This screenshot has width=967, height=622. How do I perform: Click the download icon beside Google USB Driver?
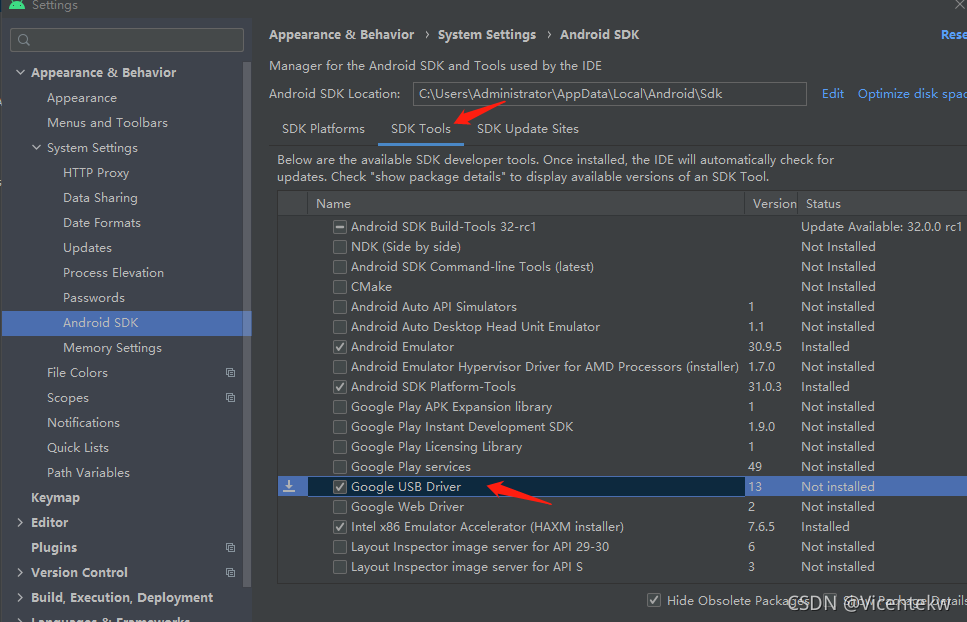289,486
